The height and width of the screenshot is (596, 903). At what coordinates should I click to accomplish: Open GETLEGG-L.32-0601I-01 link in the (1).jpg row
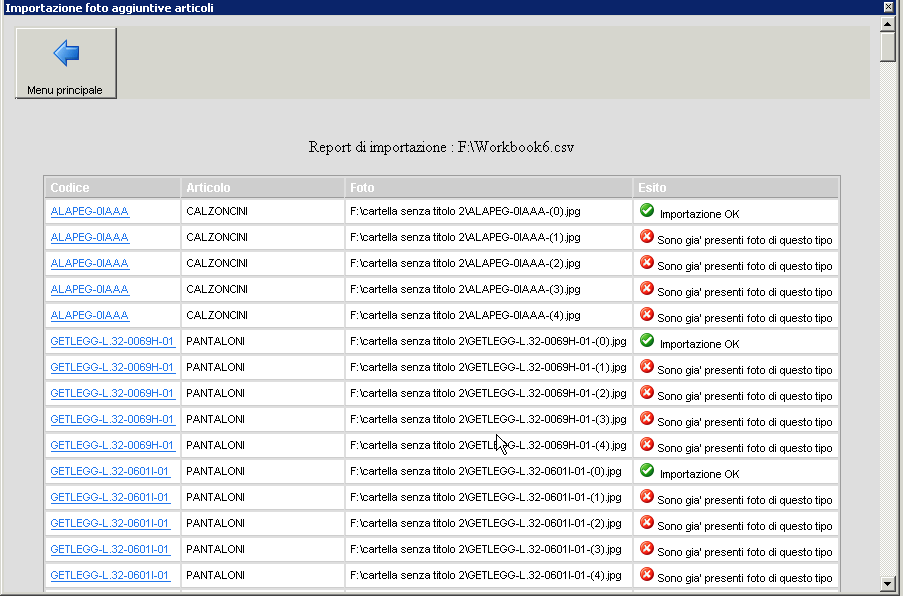coord(110,498)
